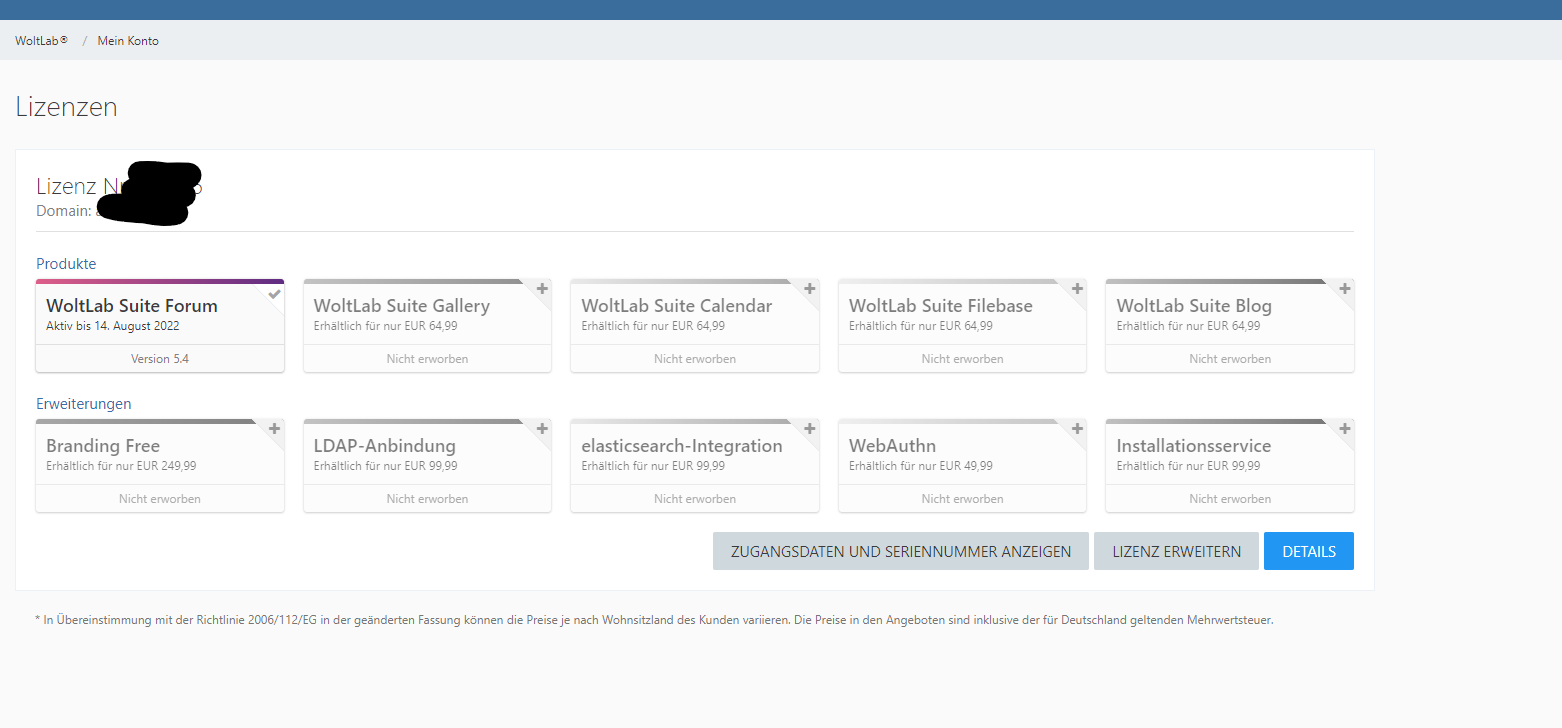Select the WoltLab Suite Forum product title
Screen dimensions: 1562x728
click(x=132, y=306)
